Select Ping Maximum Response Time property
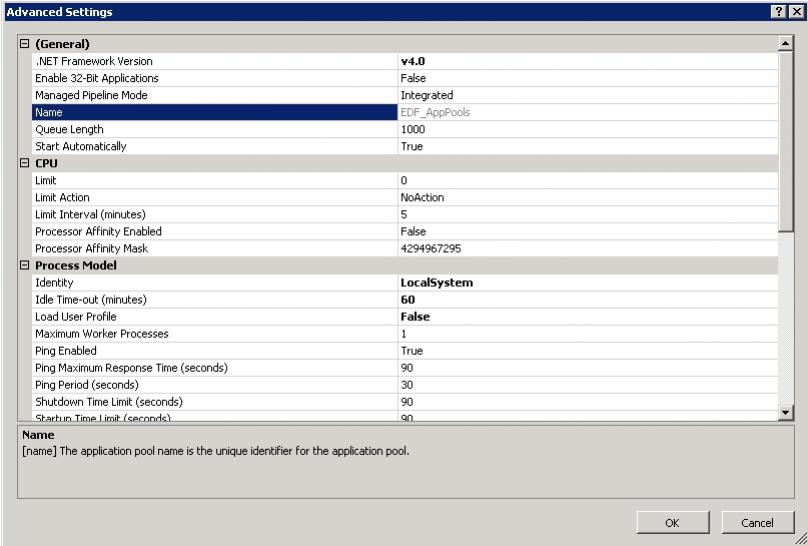 214,367
